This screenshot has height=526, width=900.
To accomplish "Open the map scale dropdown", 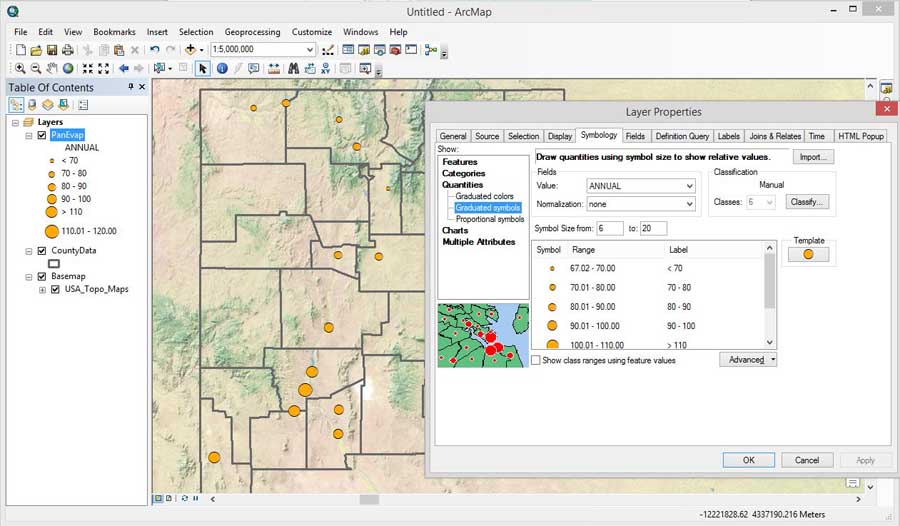I will pyautogui.click(x=310, y=49).
